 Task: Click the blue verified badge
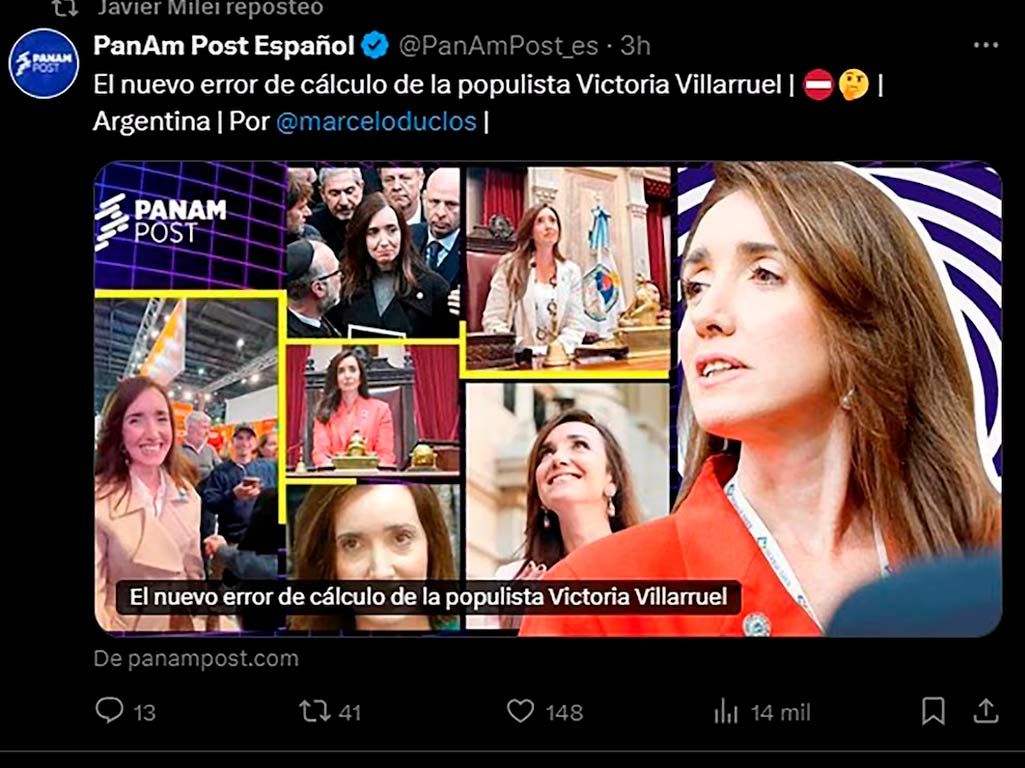click(x=375, y=46)
